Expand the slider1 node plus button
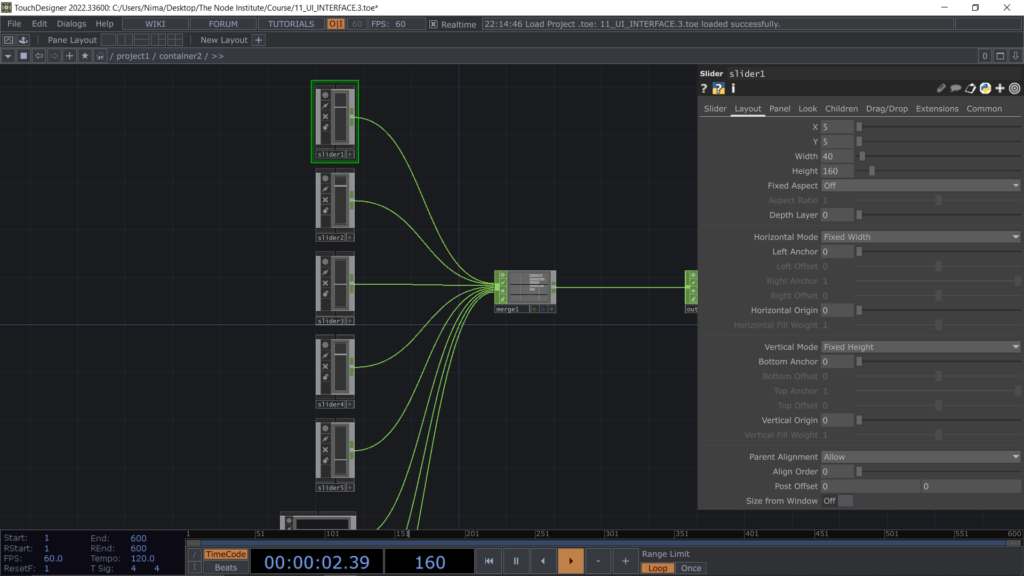 (350, 155)
